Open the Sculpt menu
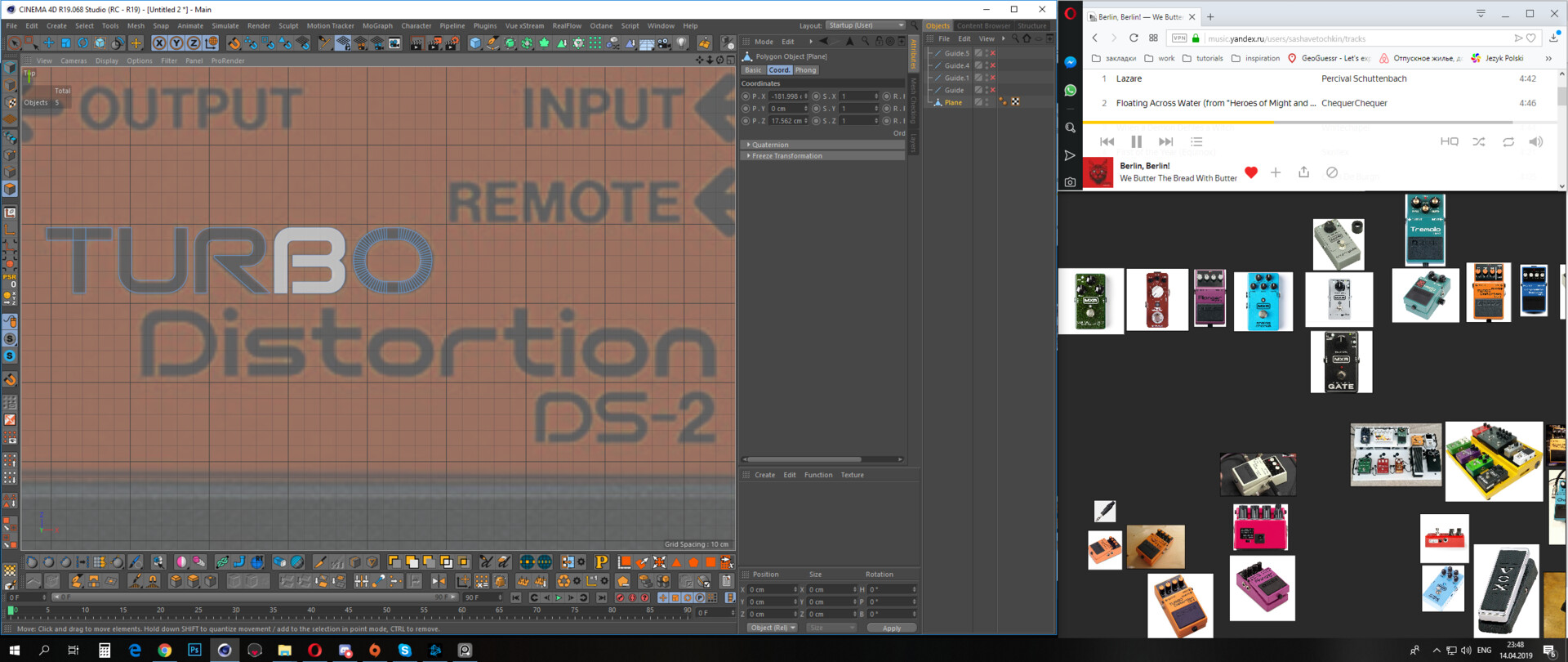 [x=288, y=25]
